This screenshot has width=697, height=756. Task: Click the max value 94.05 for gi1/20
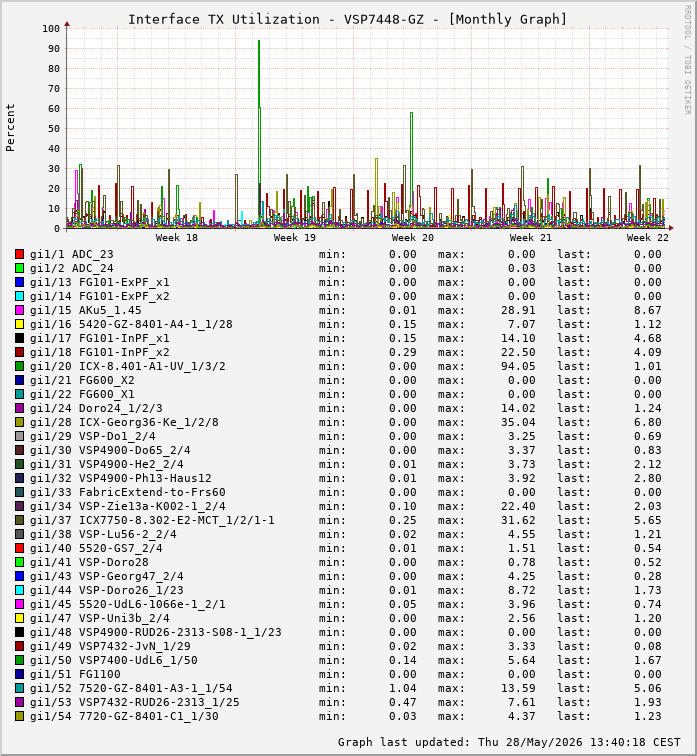(x=518, y=366)
